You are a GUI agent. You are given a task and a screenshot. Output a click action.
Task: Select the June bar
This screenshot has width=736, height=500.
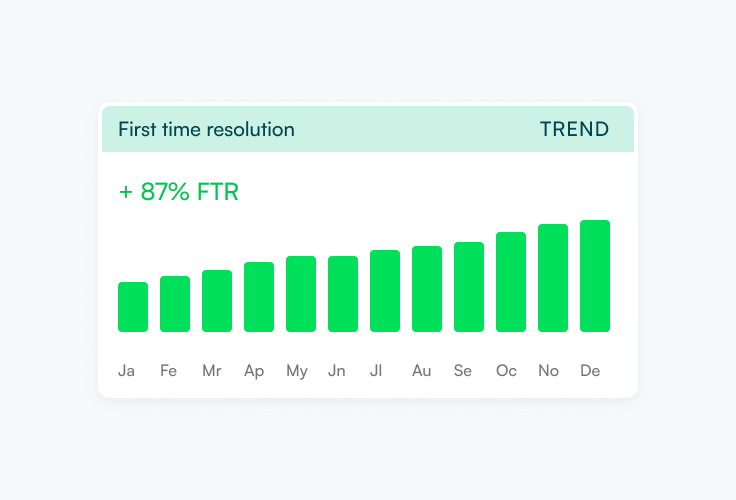click(343, 294)
